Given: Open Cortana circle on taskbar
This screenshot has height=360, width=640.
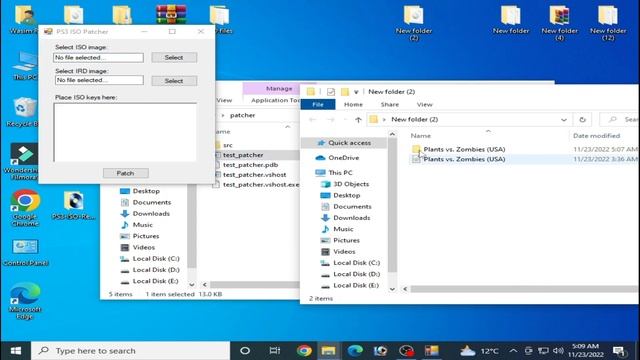Looking at the screenshot, I should point(245,351).
